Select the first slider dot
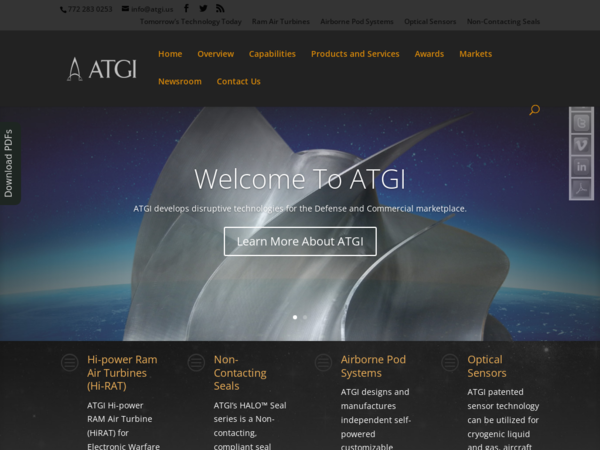The image size is (600, 450). point(295,317)
